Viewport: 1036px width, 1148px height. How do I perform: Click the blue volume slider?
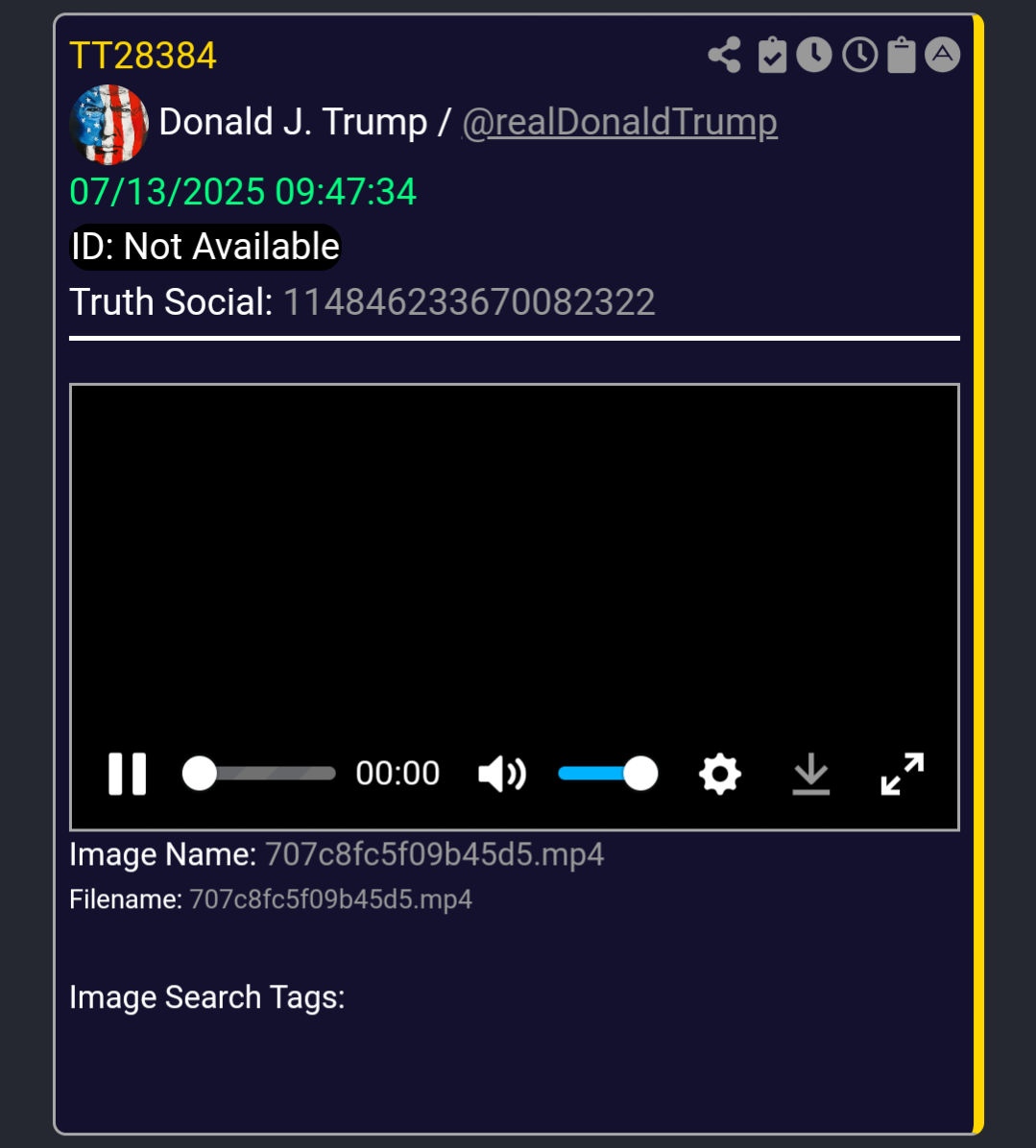click(x=608, y=774)
